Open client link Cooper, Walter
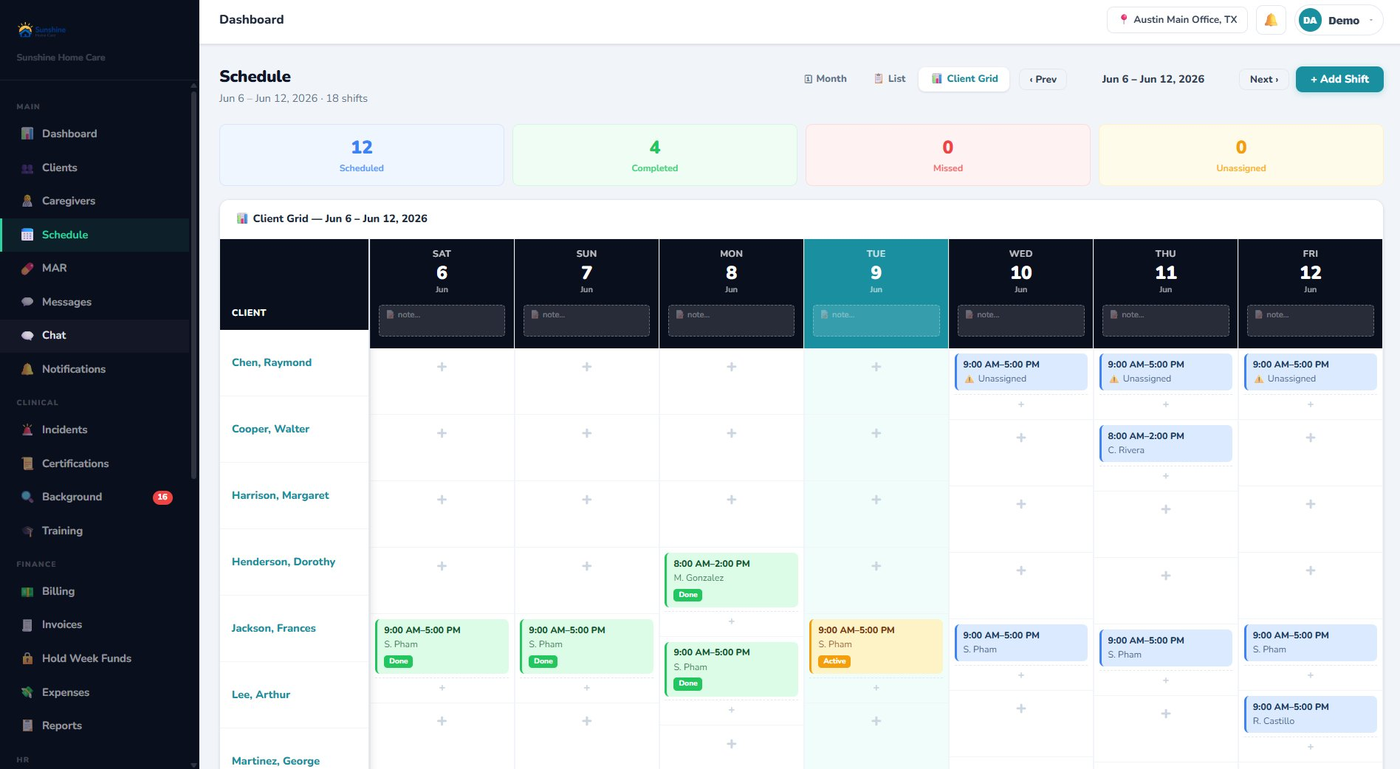 271,429
